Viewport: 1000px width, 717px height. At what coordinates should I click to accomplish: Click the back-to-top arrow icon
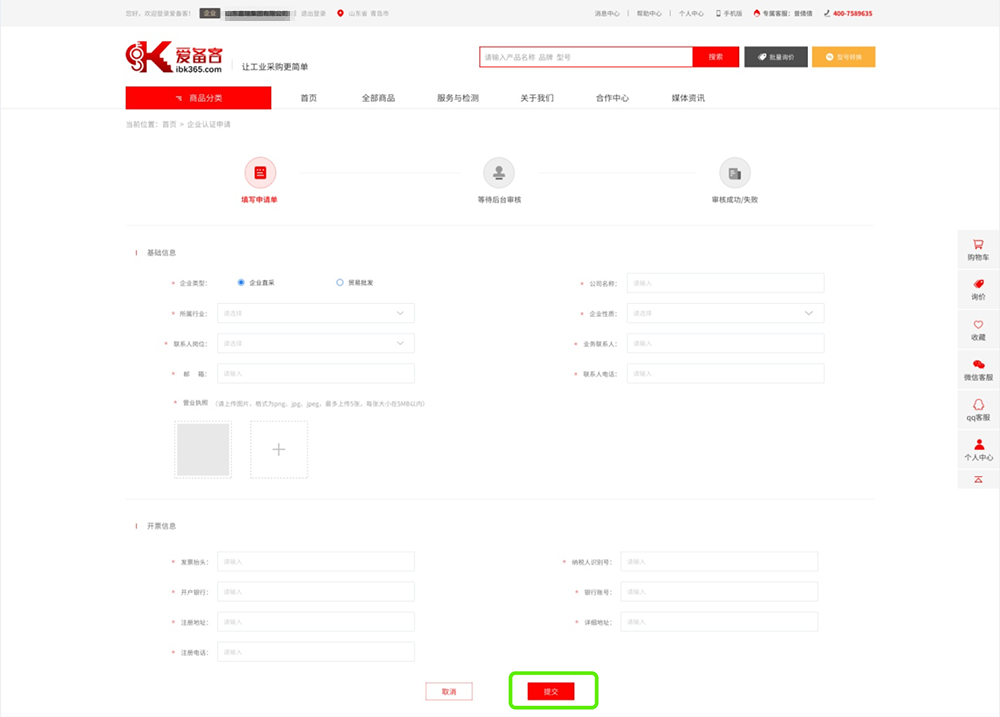point(978,479)
